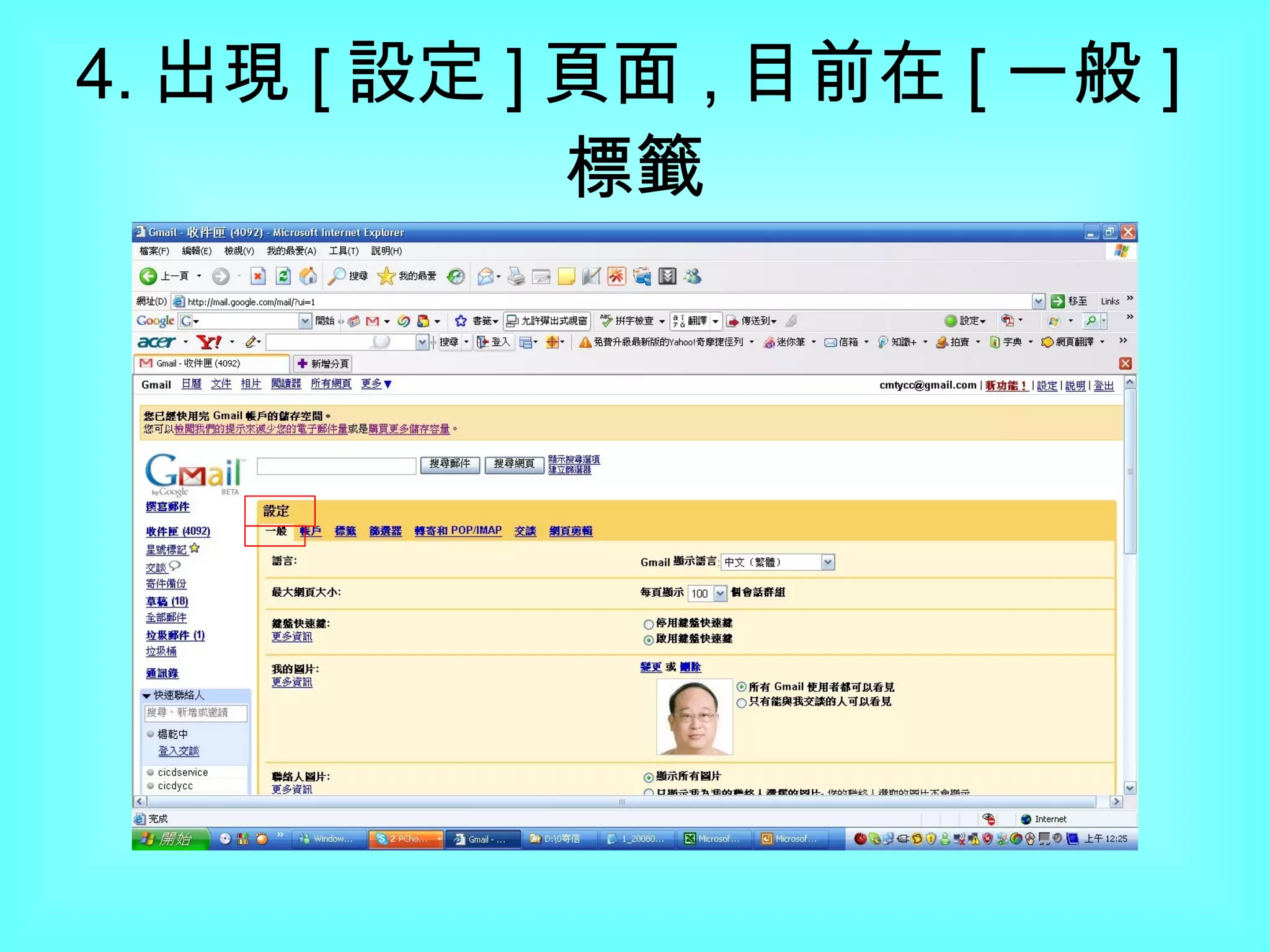Screen dimensions: 1270x952
Task: Switch to the 標籤 settings tab
Action: click(345, 531)
